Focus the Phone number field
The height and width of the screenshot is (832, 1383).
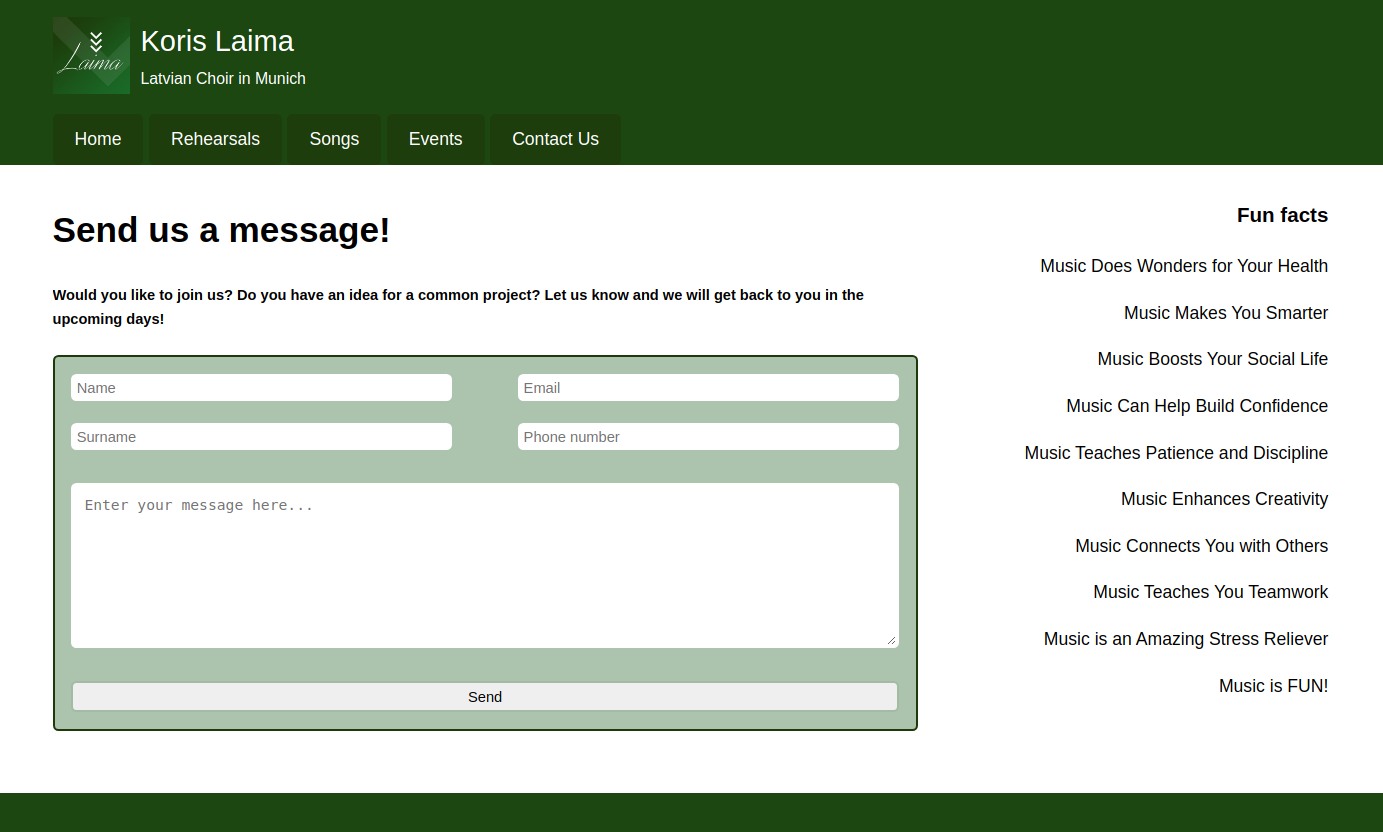[708, 437]
